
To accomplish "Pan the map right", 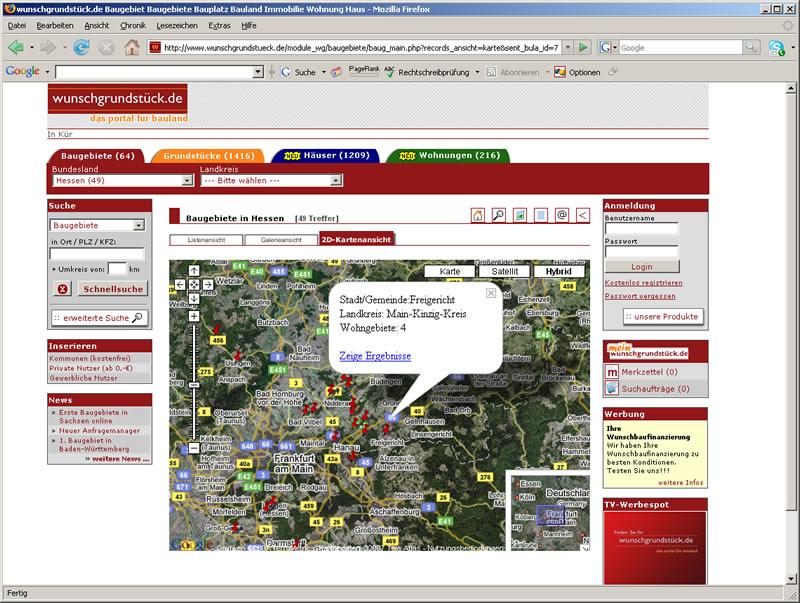I will point(208,284).
